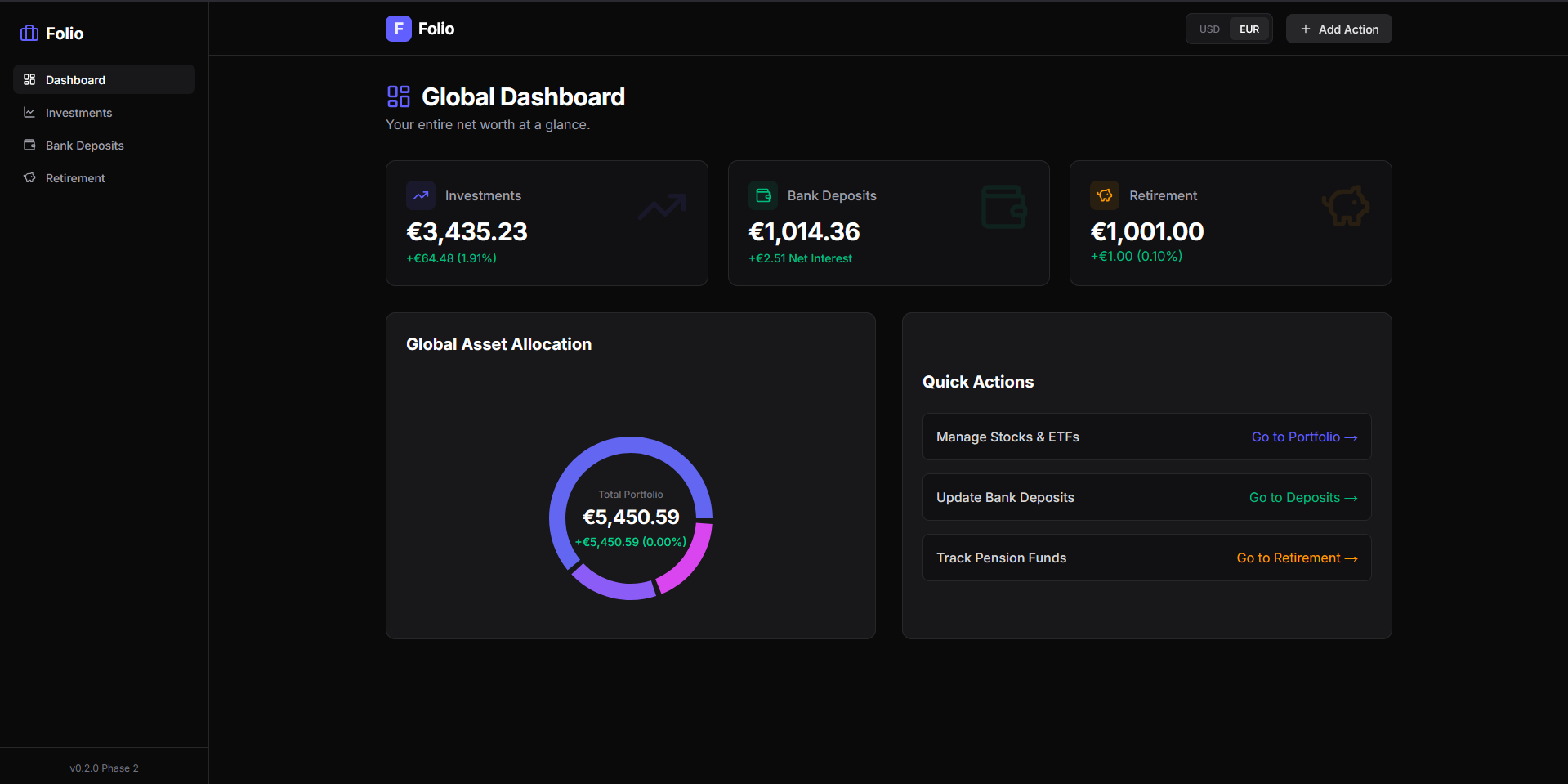1568x784 pixels.
Task: Click the green wallet icon on Bank Deposits card
Action: (x=763, y=195)
